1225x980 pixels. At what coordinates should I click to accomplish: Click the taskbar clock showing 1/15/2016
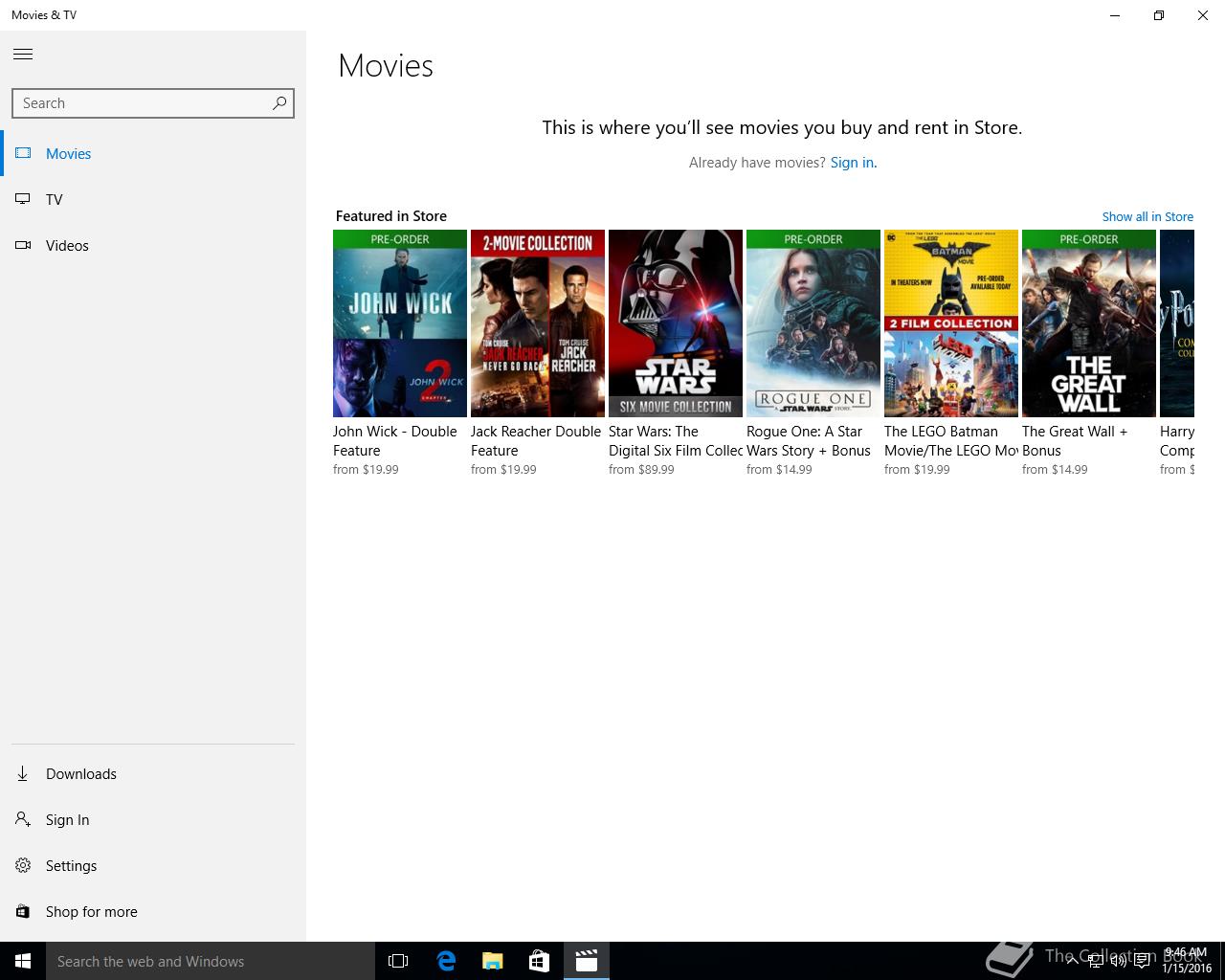pos(1187,961)
